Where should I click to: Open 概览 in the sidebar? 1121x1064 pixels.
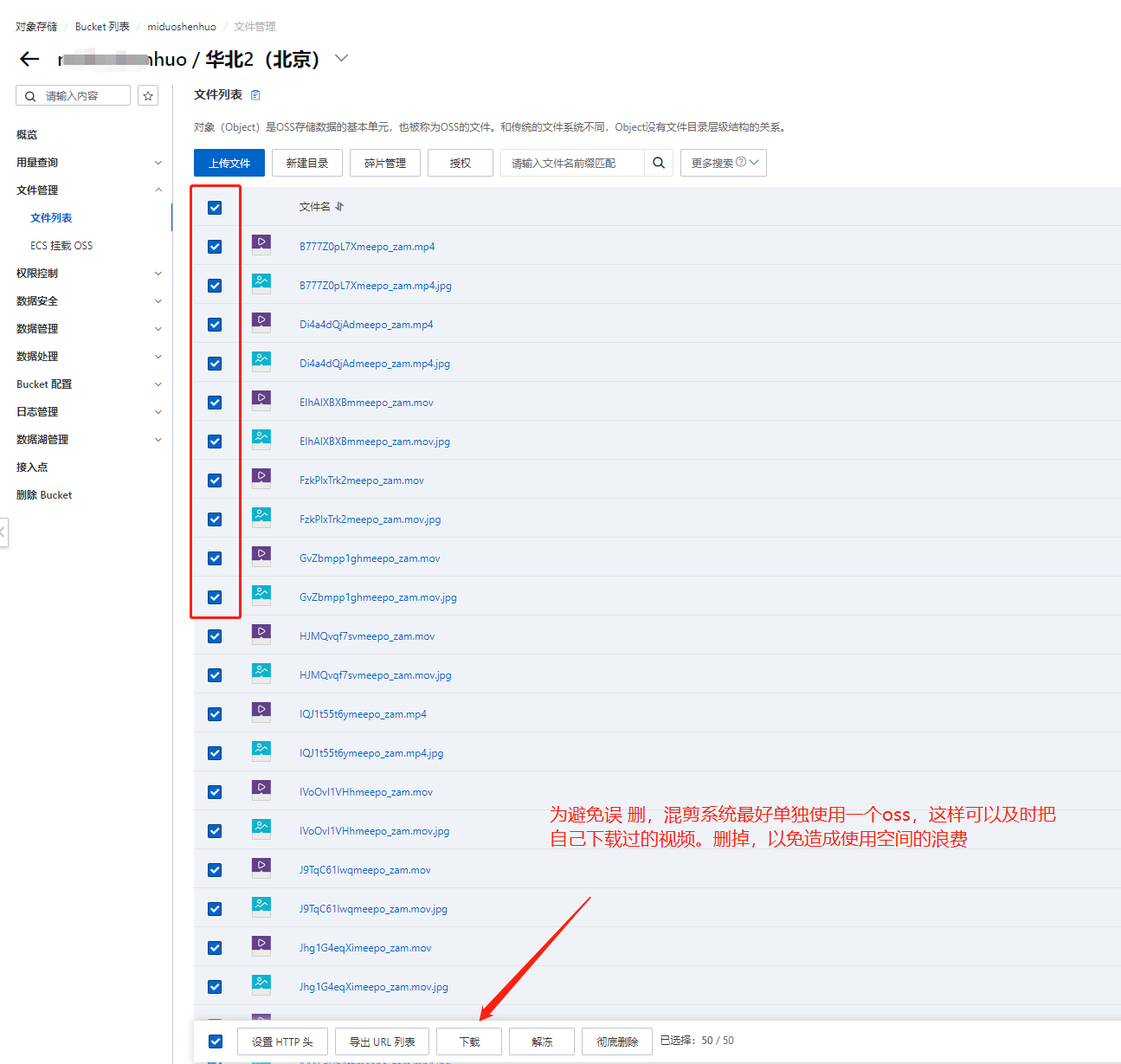point(27,135)
